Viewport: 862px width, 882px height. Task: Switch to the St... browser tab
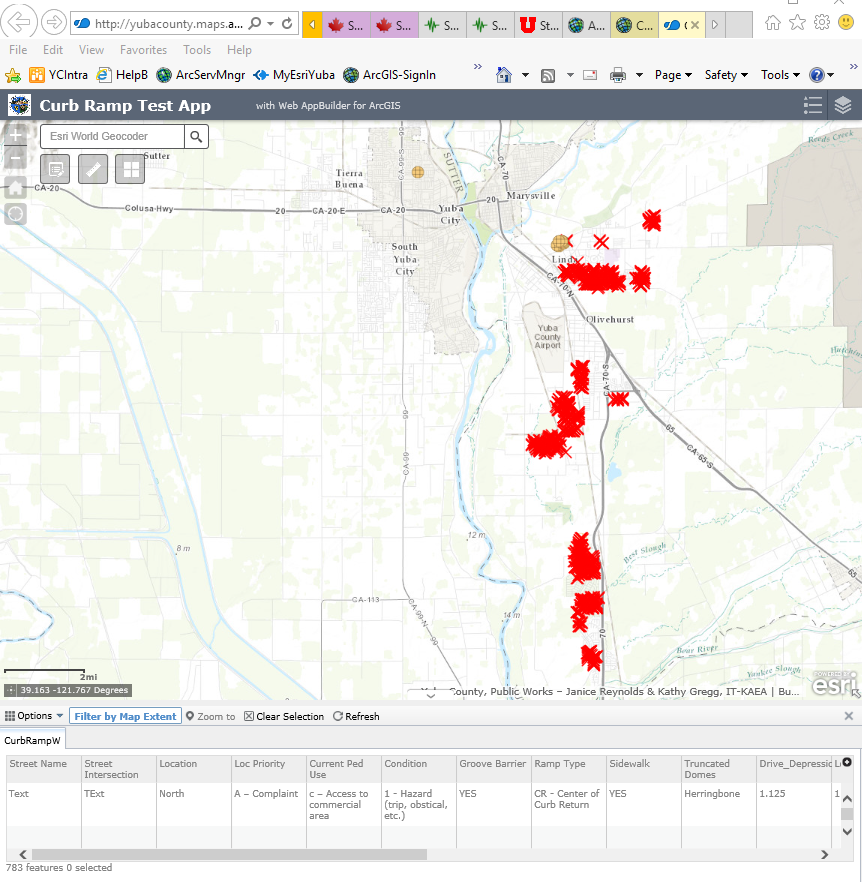(x=538, y=25)
